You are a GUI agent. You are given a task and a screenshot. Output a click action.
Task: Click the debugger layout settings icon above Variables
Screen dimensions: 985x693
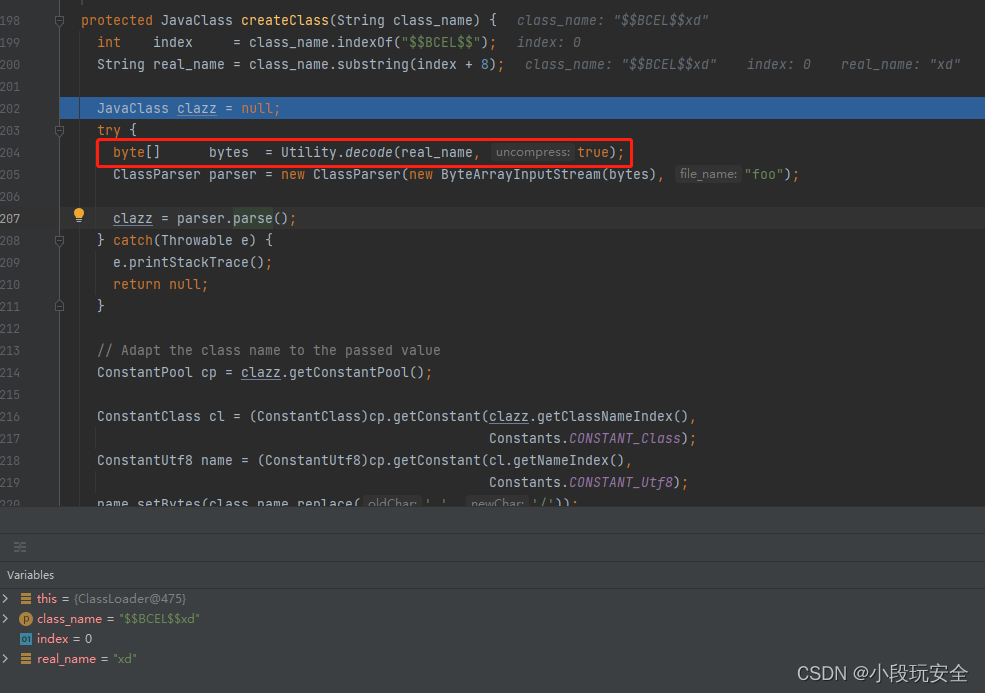[x=20, y=547]
